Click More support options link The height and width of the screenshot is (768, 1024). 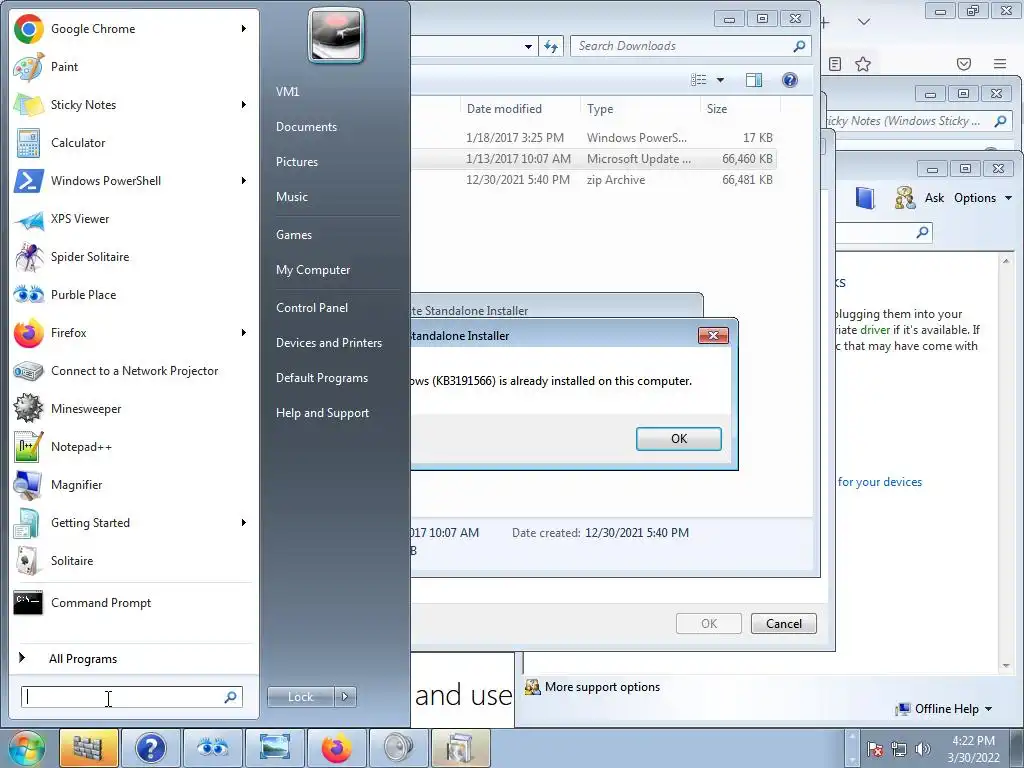601,687
